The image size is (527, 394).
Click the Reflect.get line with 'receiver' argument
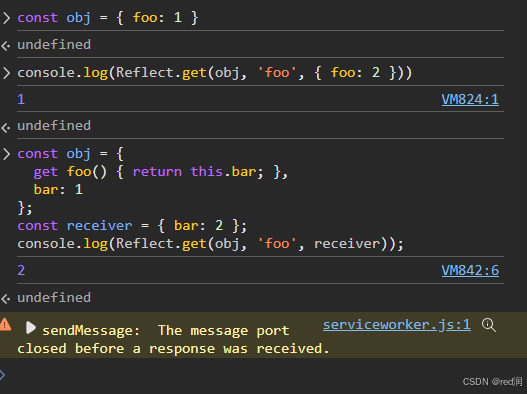210,243
